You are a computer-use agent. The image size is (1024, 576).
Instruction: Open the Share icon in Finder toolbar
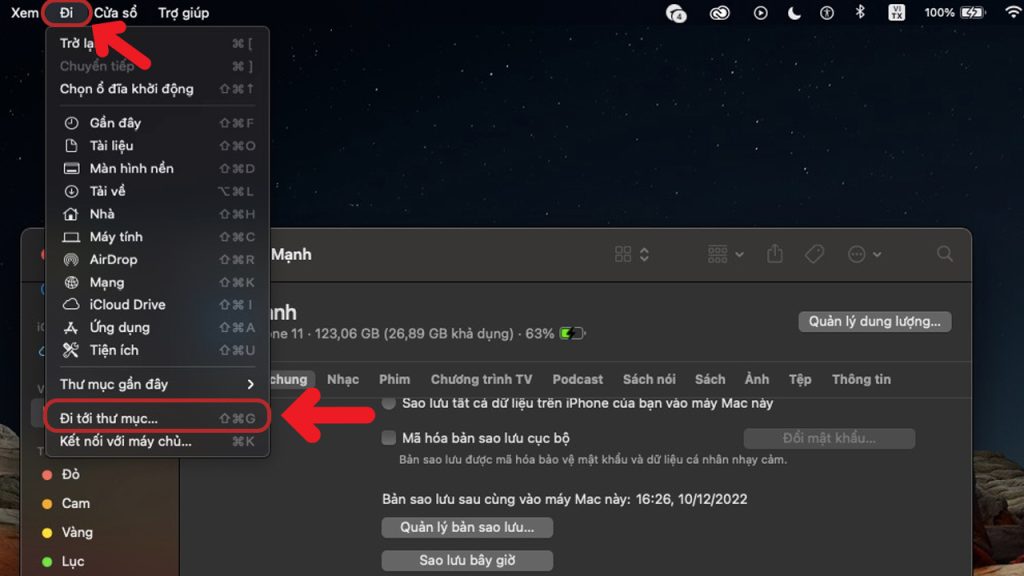[775, 255]
